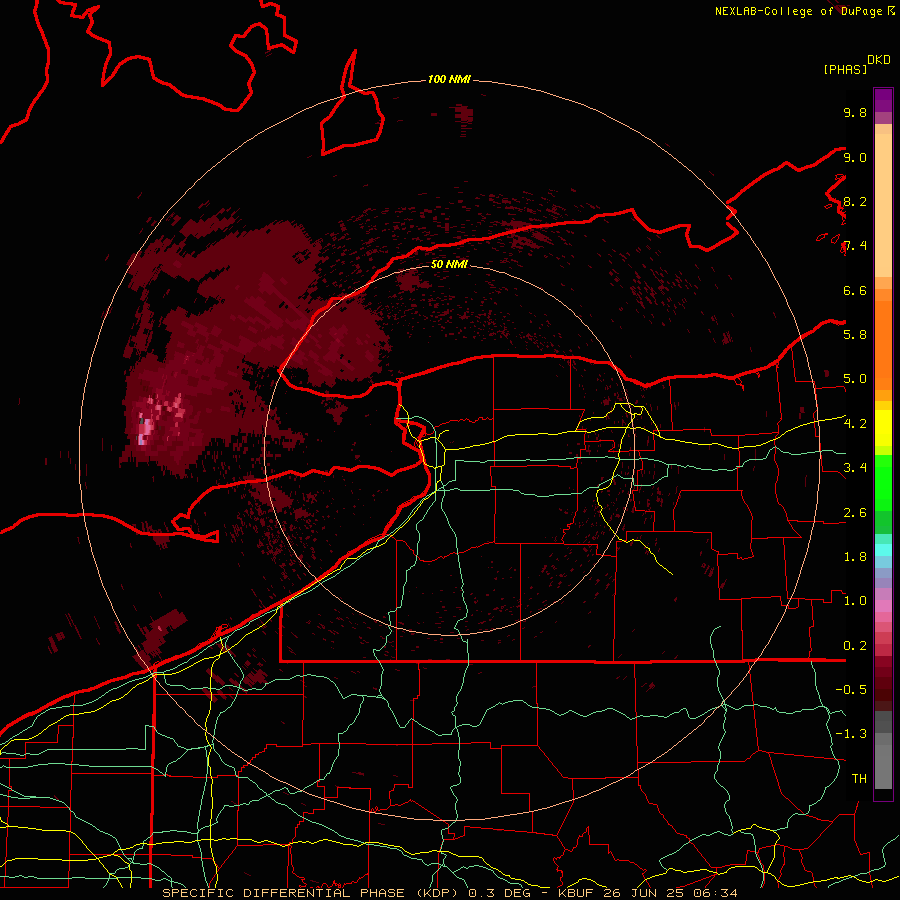
Task: Pick the bright green band in the color scale
Action: 883,483
